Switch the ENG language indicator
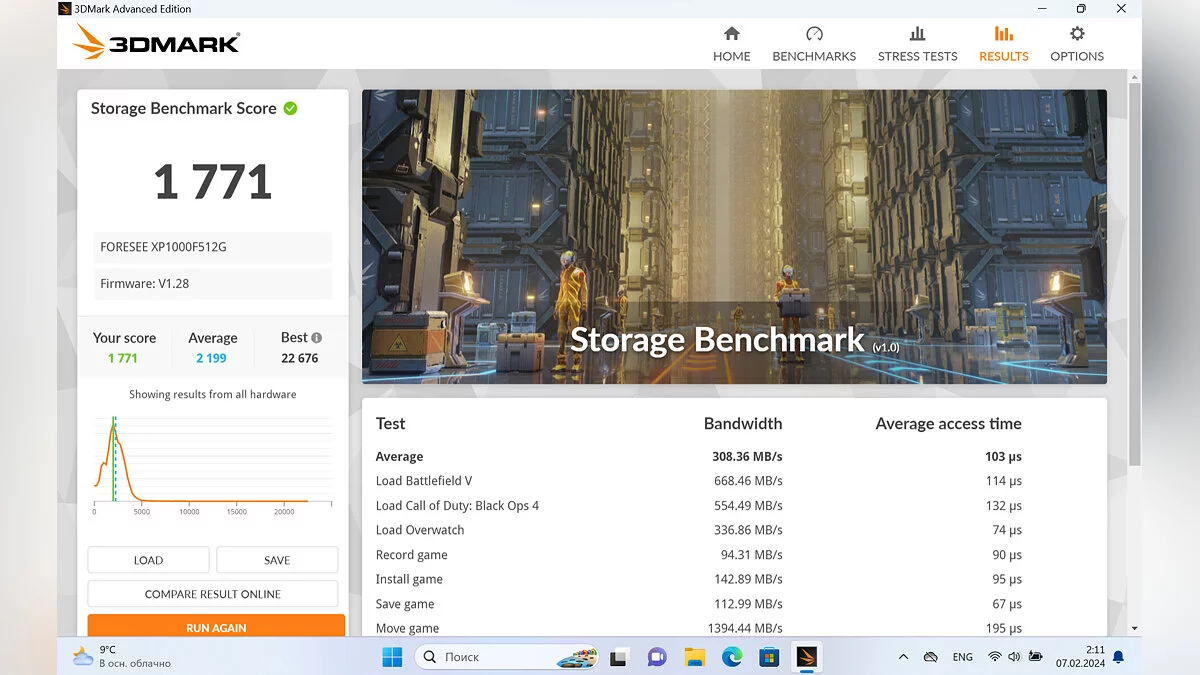The height and width of the screenshot is (675, 1200). 962,657
